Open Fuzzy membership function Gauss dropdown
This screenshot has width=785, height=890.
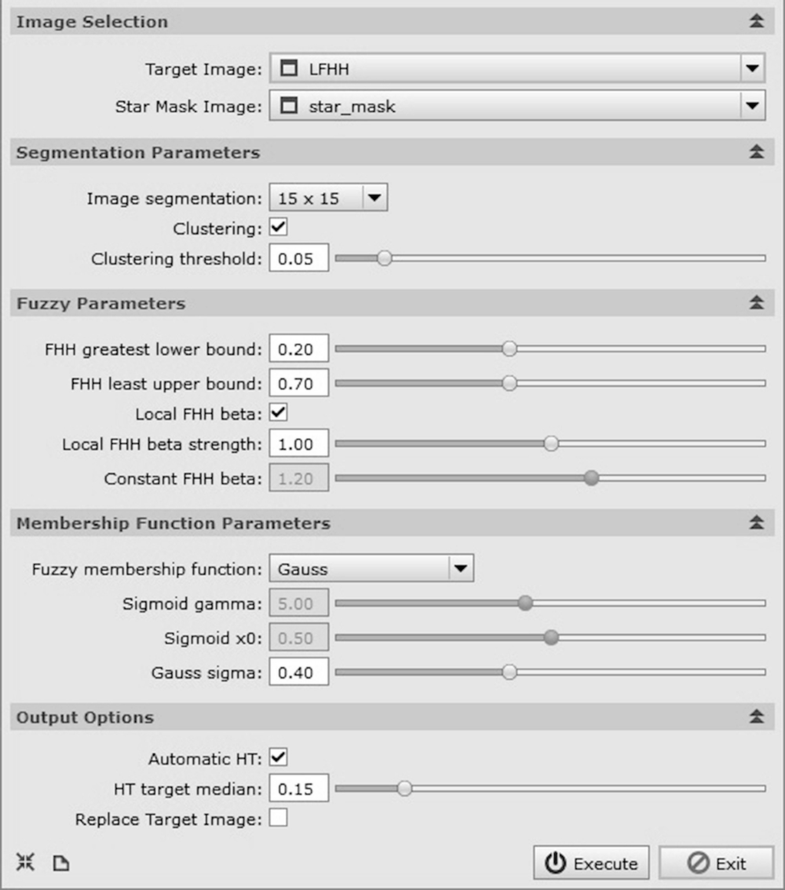coord(371,568)
